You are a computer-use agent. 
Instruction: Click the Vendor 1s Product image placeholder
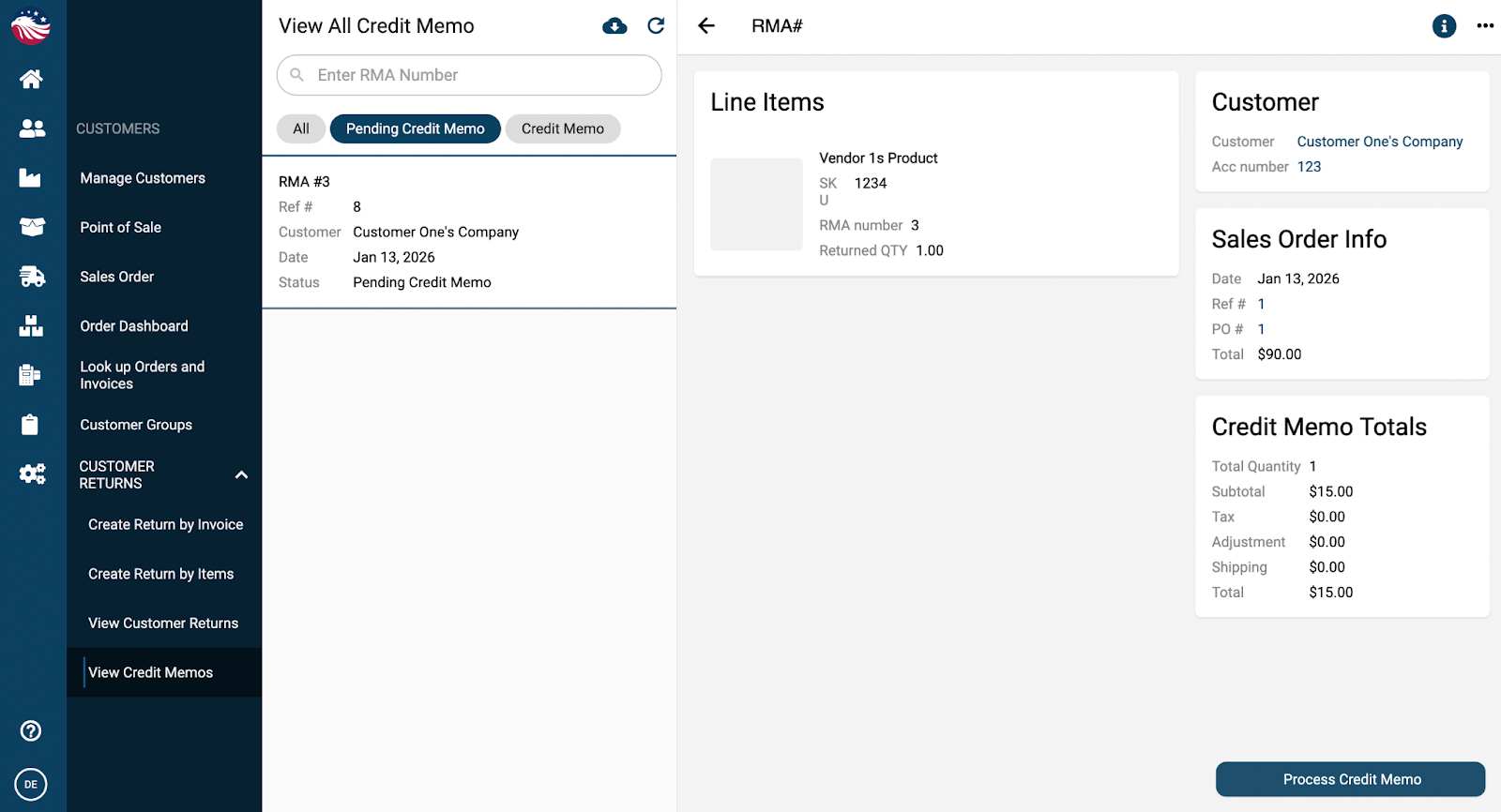tap(756, 204)
